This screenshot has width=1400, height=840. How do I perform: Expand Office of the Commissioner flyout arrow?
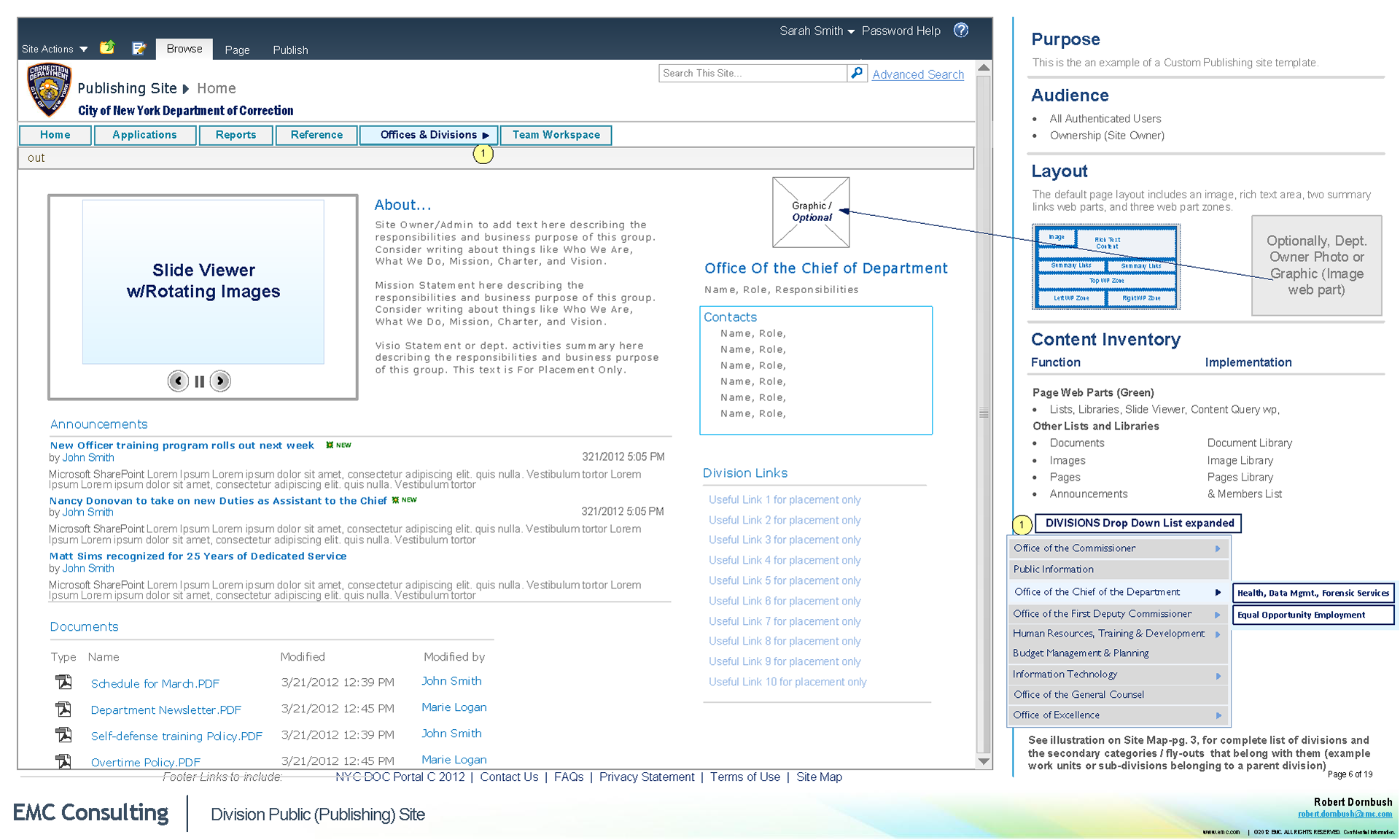1217,548
